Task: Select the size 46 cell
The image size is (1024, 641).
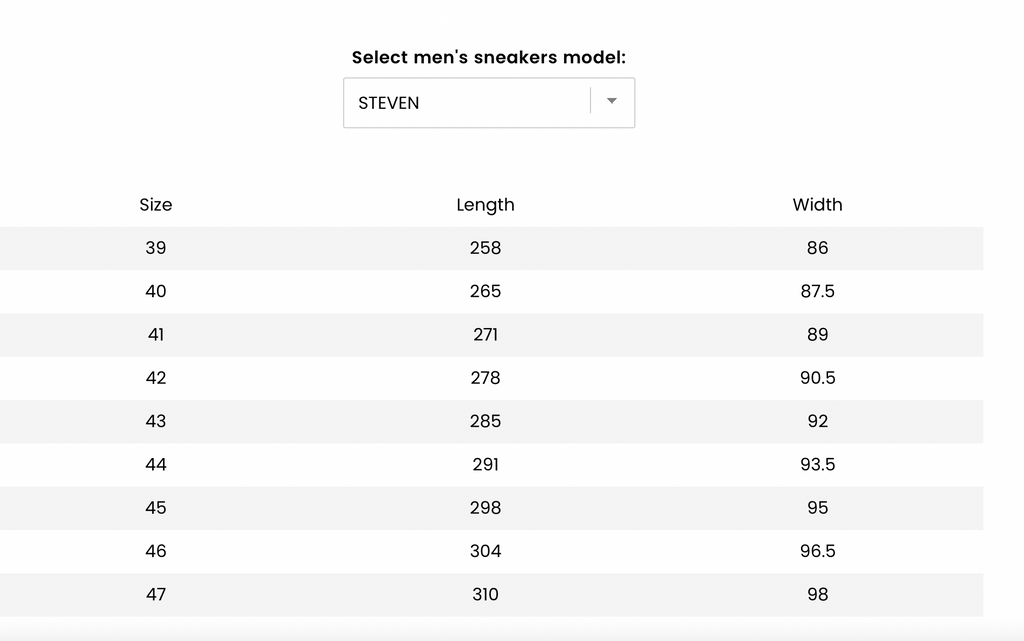Action: (x=155, y=551)
